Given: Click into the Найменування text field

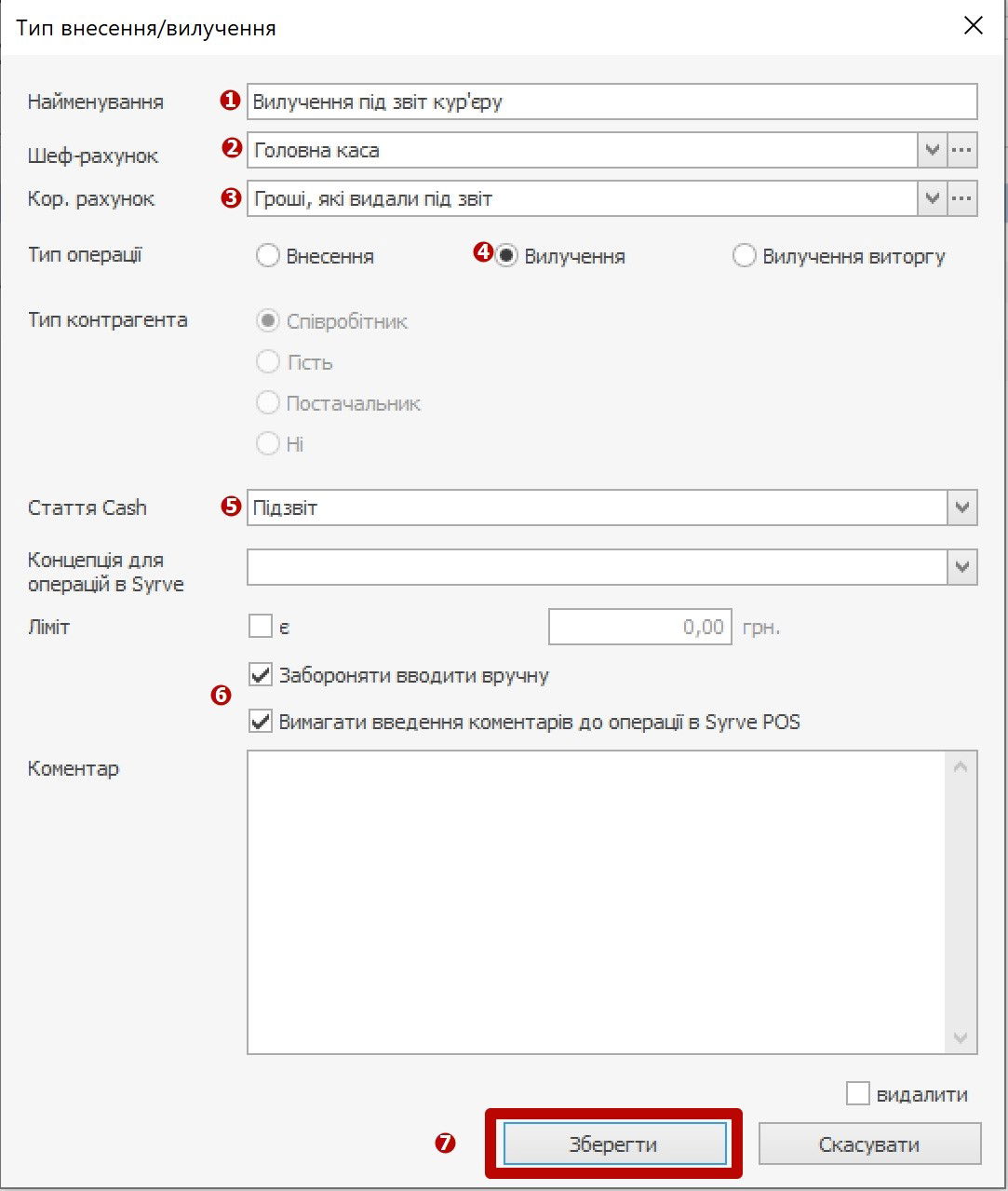Looking at the screenshot, I should [x=611, y=102].
